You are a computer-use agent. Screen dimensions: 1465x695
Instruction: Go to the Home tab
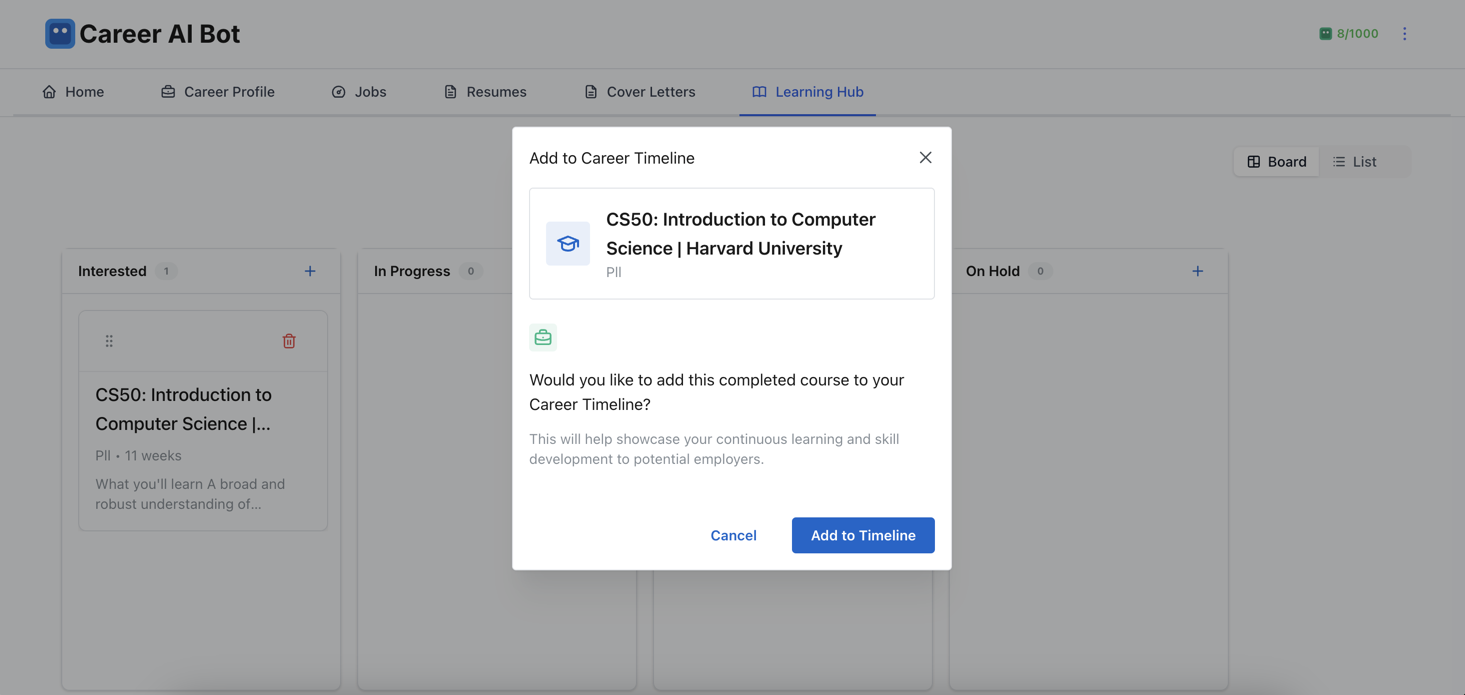tap(73, 92)
